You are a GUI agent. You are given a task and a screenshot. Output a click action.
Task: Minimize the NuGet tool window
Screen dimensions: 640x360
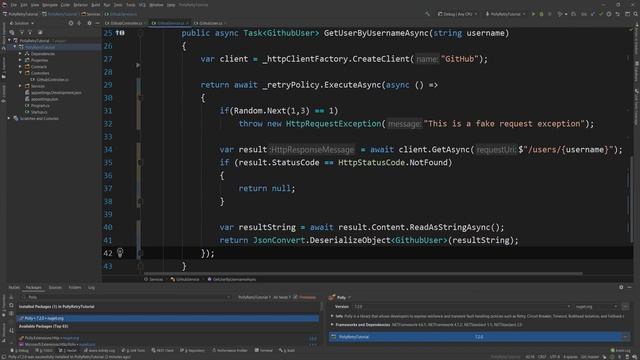[x=630, y=287]
